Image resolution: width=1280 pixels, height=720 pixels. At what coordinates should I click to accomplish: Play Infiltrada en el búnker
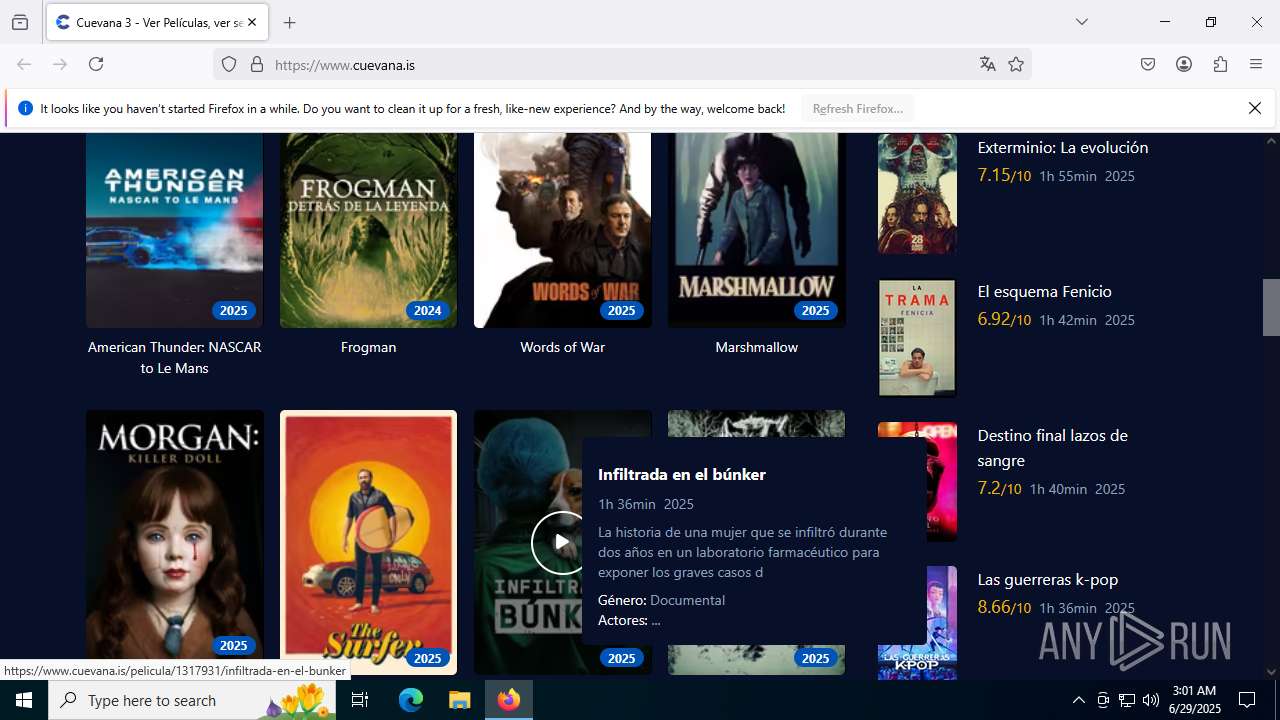point(560,542)
